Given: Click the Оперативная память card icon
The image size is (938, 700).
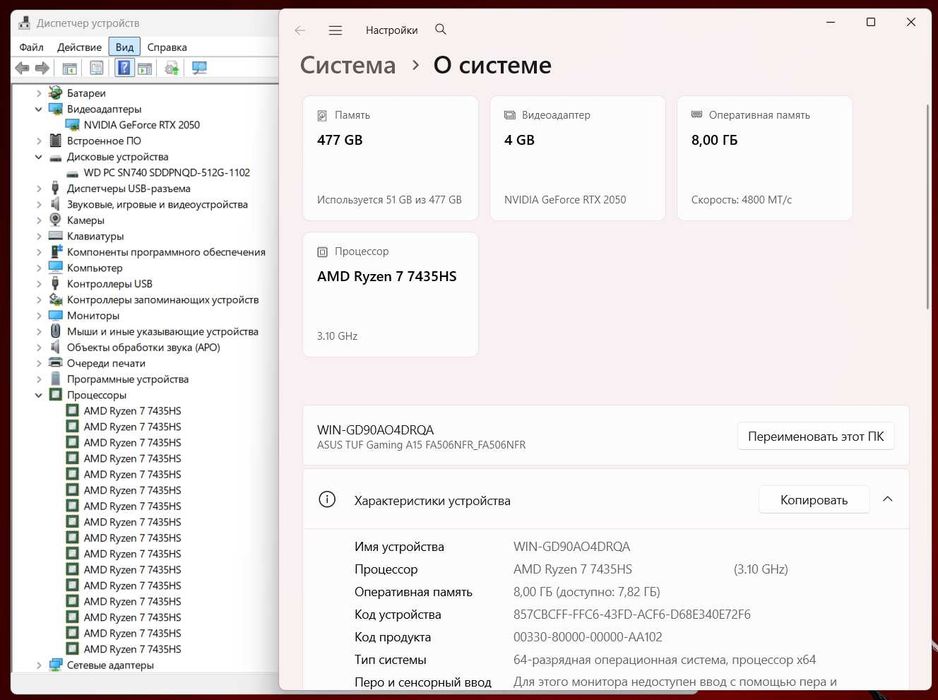Looking at the screenshot, I should coord(697,114).
